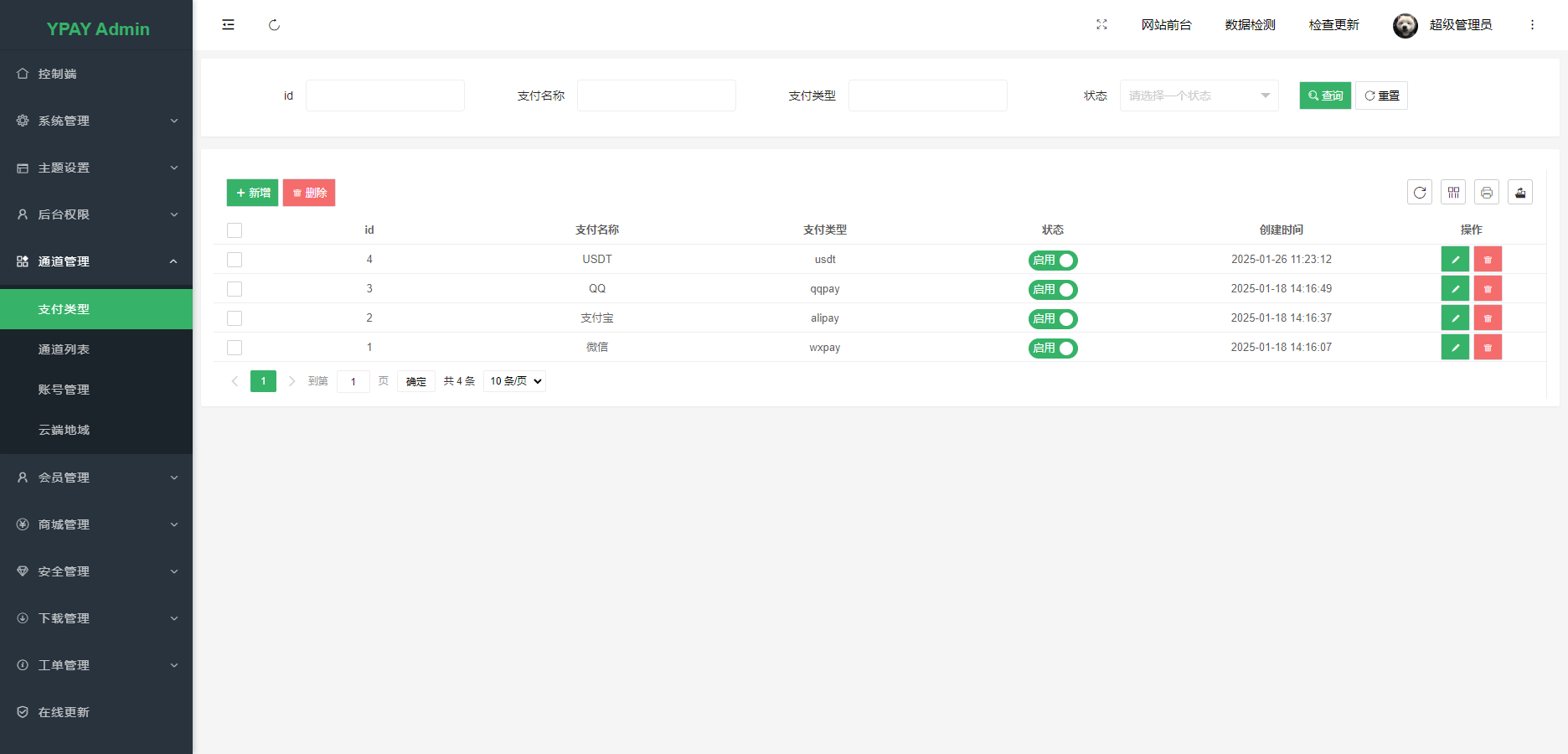Collapse the 通道管理 sidebar menu
1568x754 pixels.
click(96, 261)
